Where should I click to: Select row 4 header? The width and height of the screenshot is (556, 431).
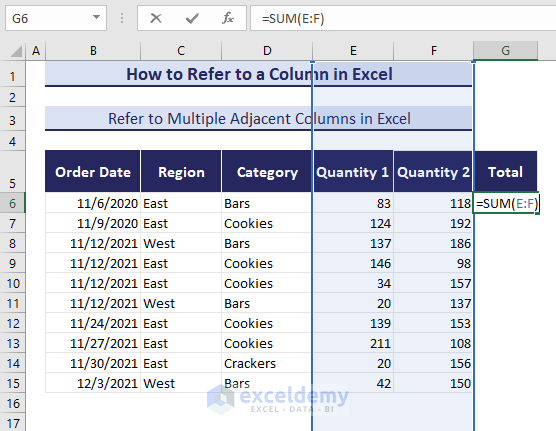(13, 141)
